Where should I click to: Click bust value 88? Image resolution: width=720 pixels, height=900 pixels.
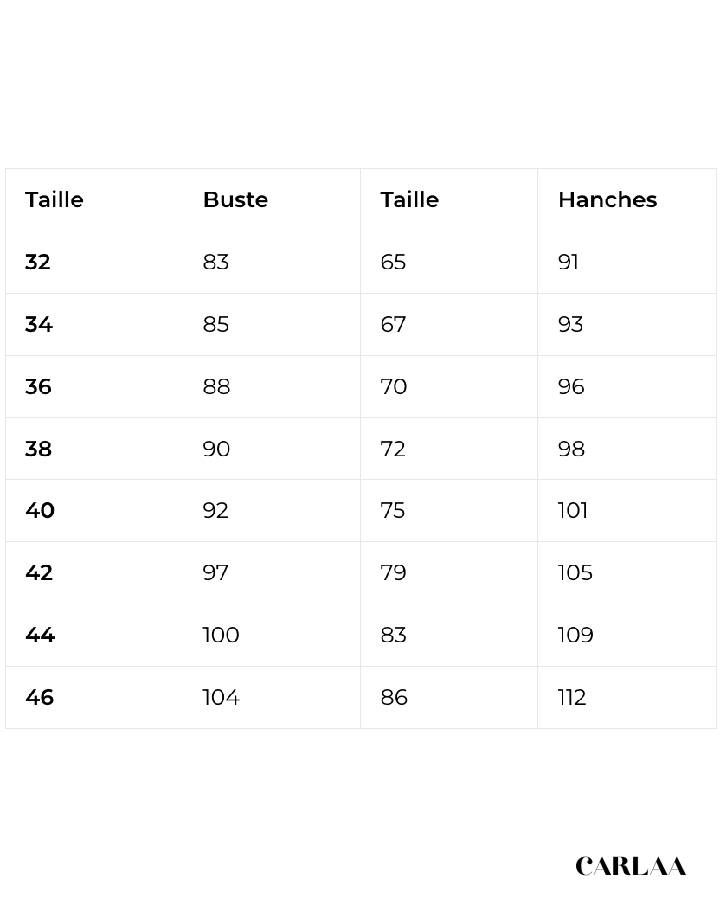[x=216, y=386]
